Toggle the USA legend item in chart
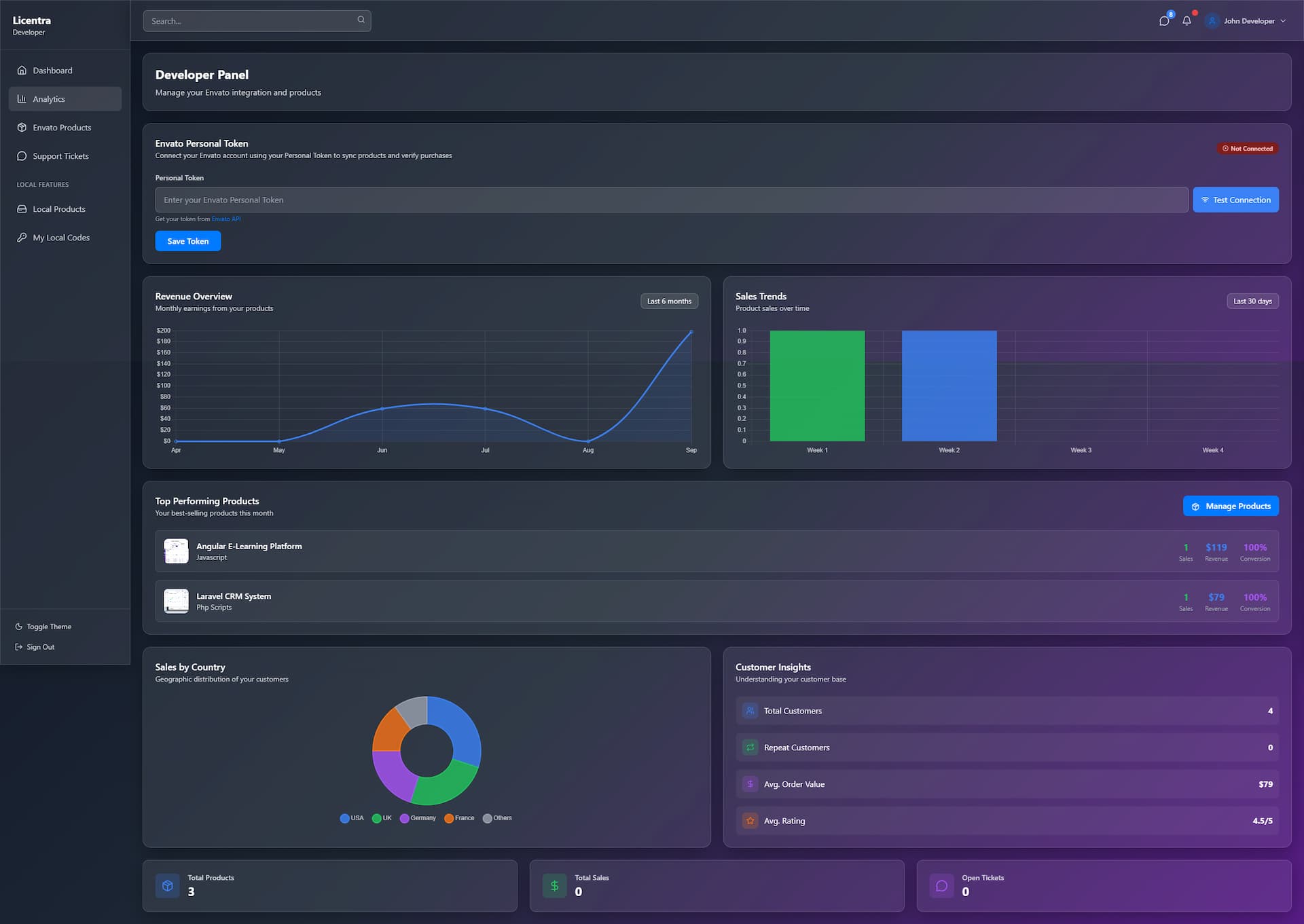 [x=352, y=818]
